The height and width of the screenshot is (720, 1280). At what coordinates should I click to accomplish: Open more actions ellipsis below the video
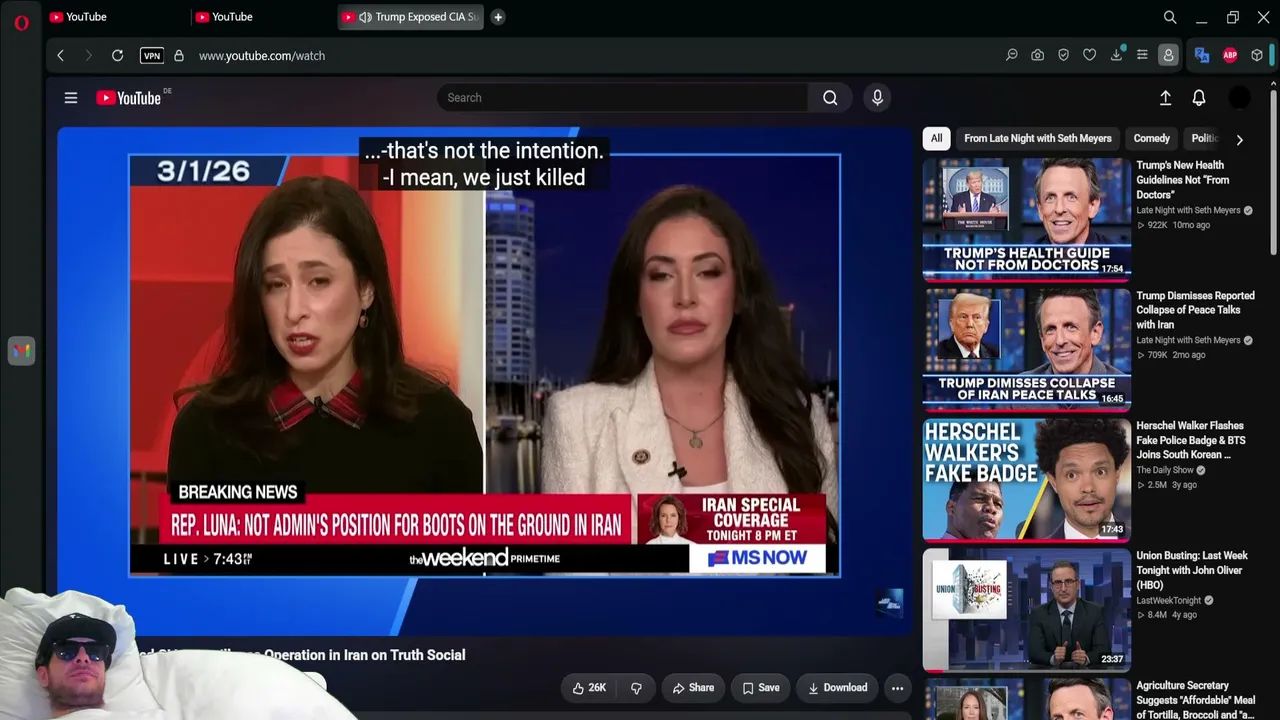pos(897,688)
